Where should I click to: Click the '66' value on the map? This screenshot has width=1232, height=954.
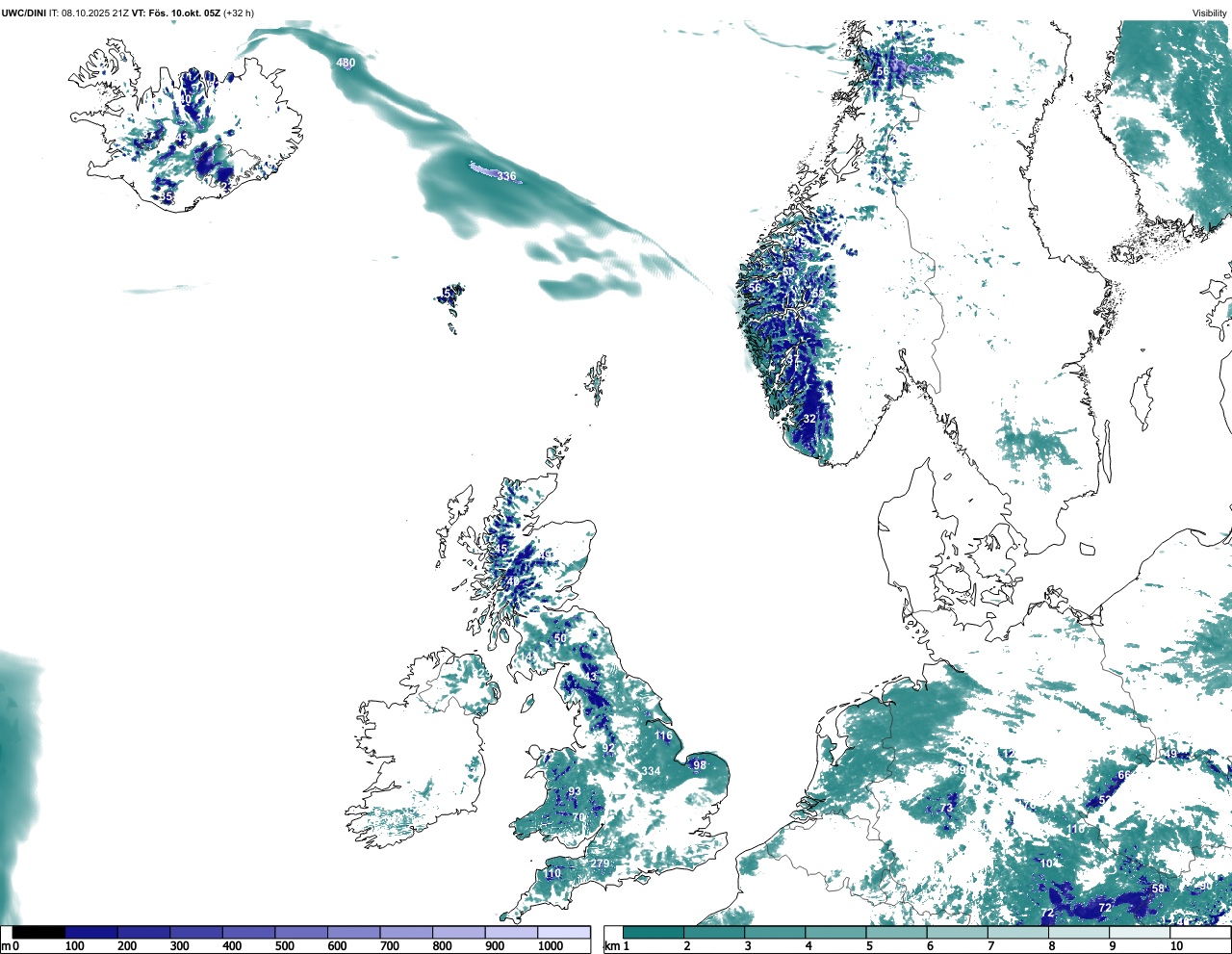pyautogui.click(x=1123, y=776)
